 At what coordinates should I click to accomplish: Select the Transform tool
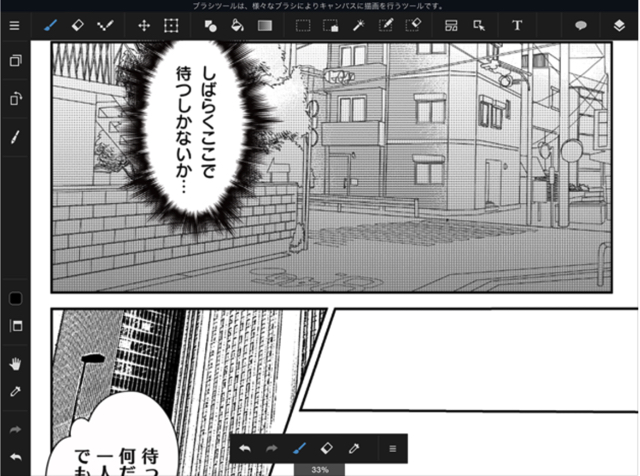tap(171, 25)
